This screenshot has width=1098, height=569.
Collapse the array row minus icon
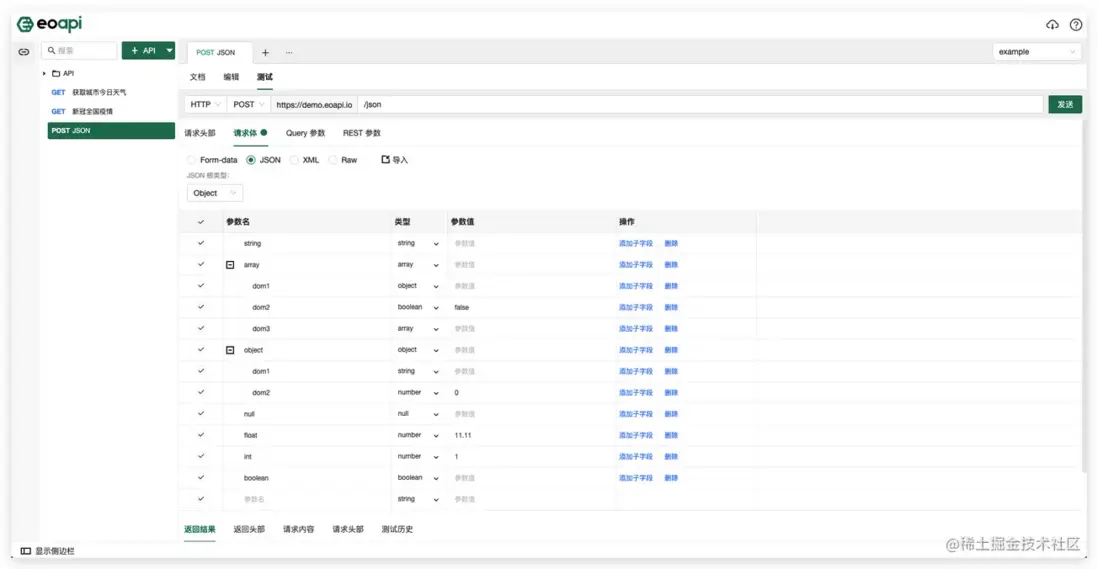[230, 265]
